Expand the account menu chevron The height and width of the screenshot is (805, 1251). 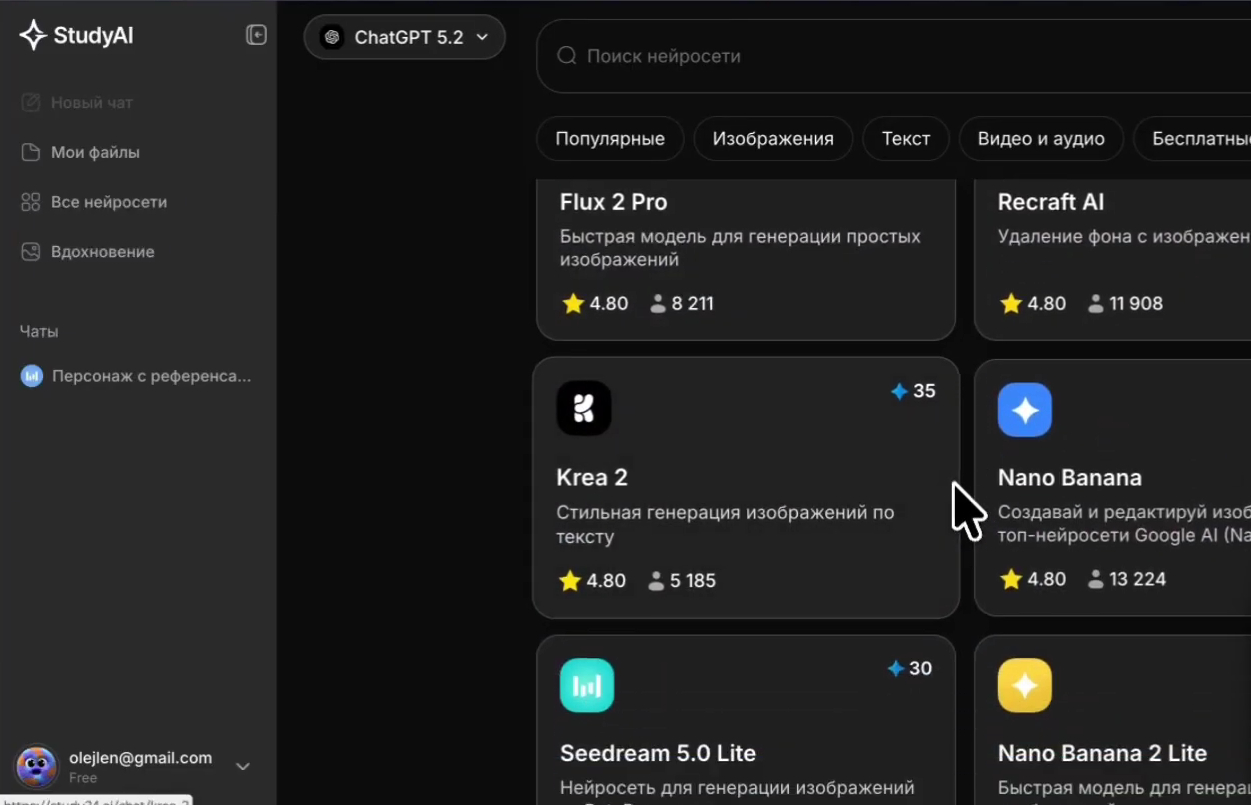click(243, 767)
